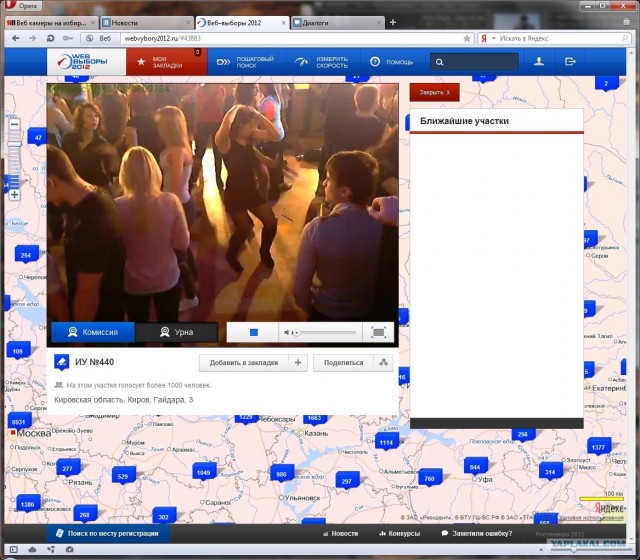
Task: Select map cluster marker 268
Action: coord(84,514)
